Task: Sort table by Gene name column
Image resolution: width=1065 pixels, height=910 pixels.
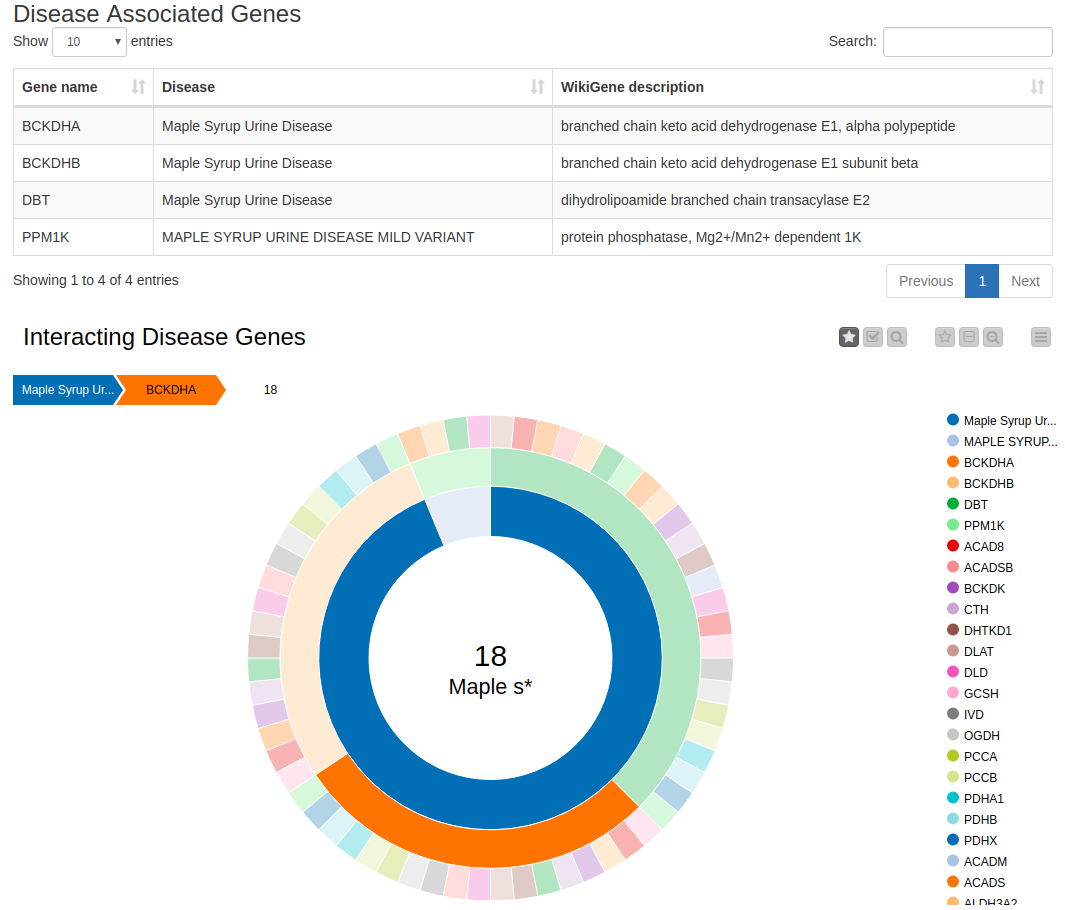Action: 84,87
